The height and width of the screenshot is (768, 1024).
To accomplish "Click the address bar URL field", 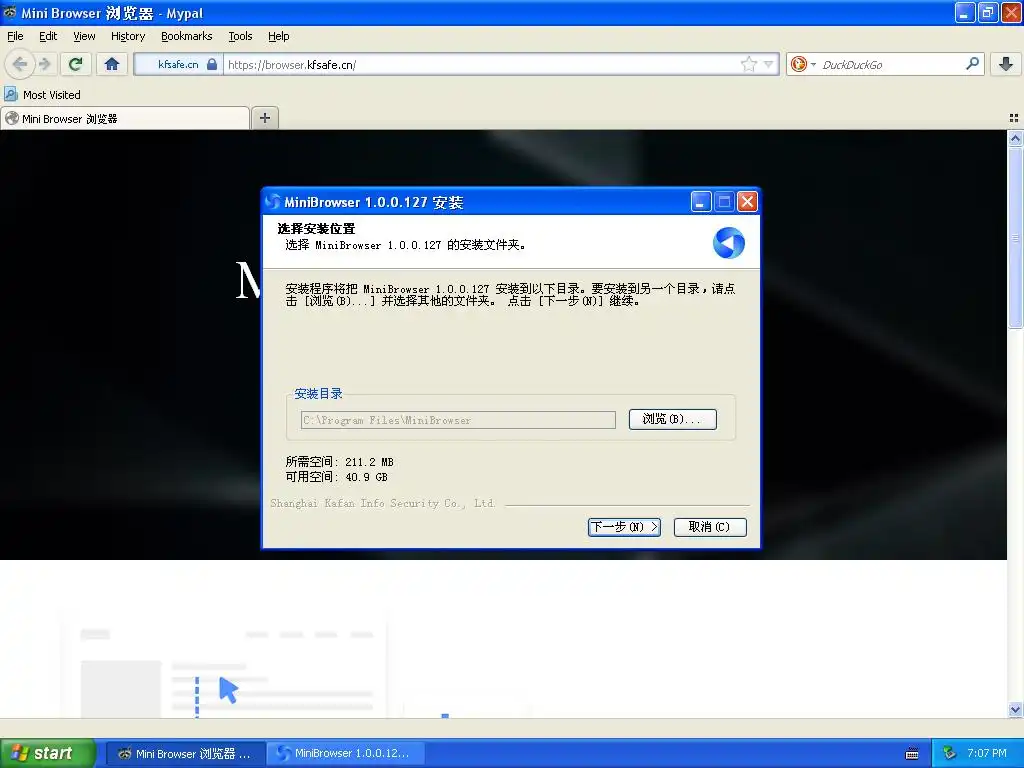I will (x=482, y=64).
